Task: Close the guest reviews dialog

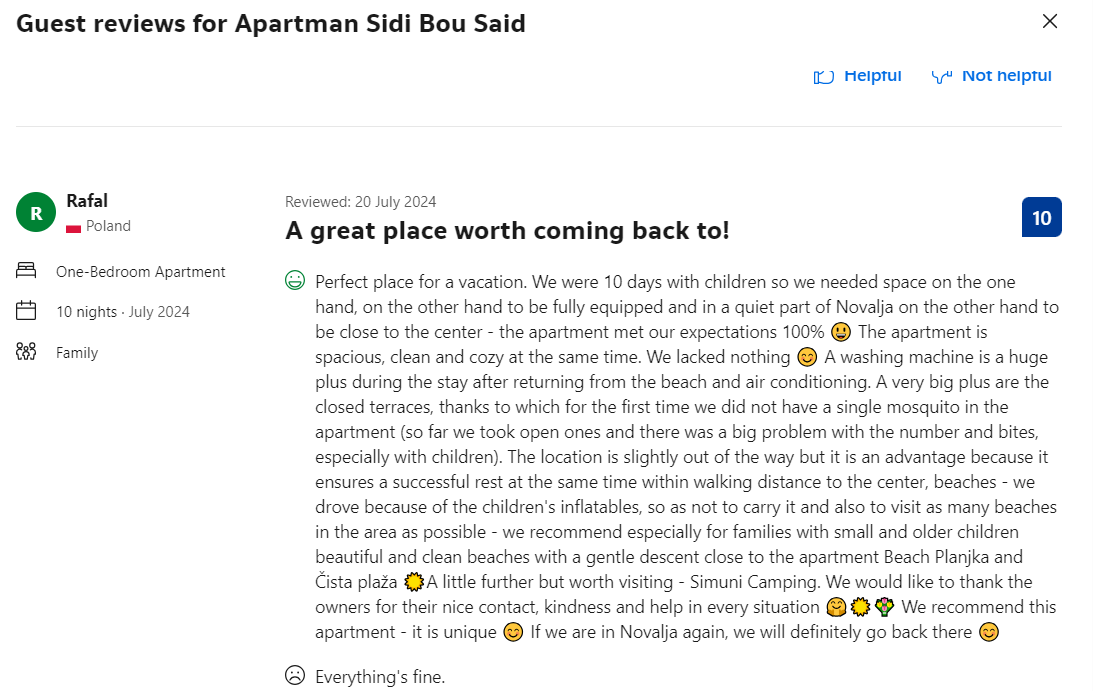Action: click(x=1050, y=21)
